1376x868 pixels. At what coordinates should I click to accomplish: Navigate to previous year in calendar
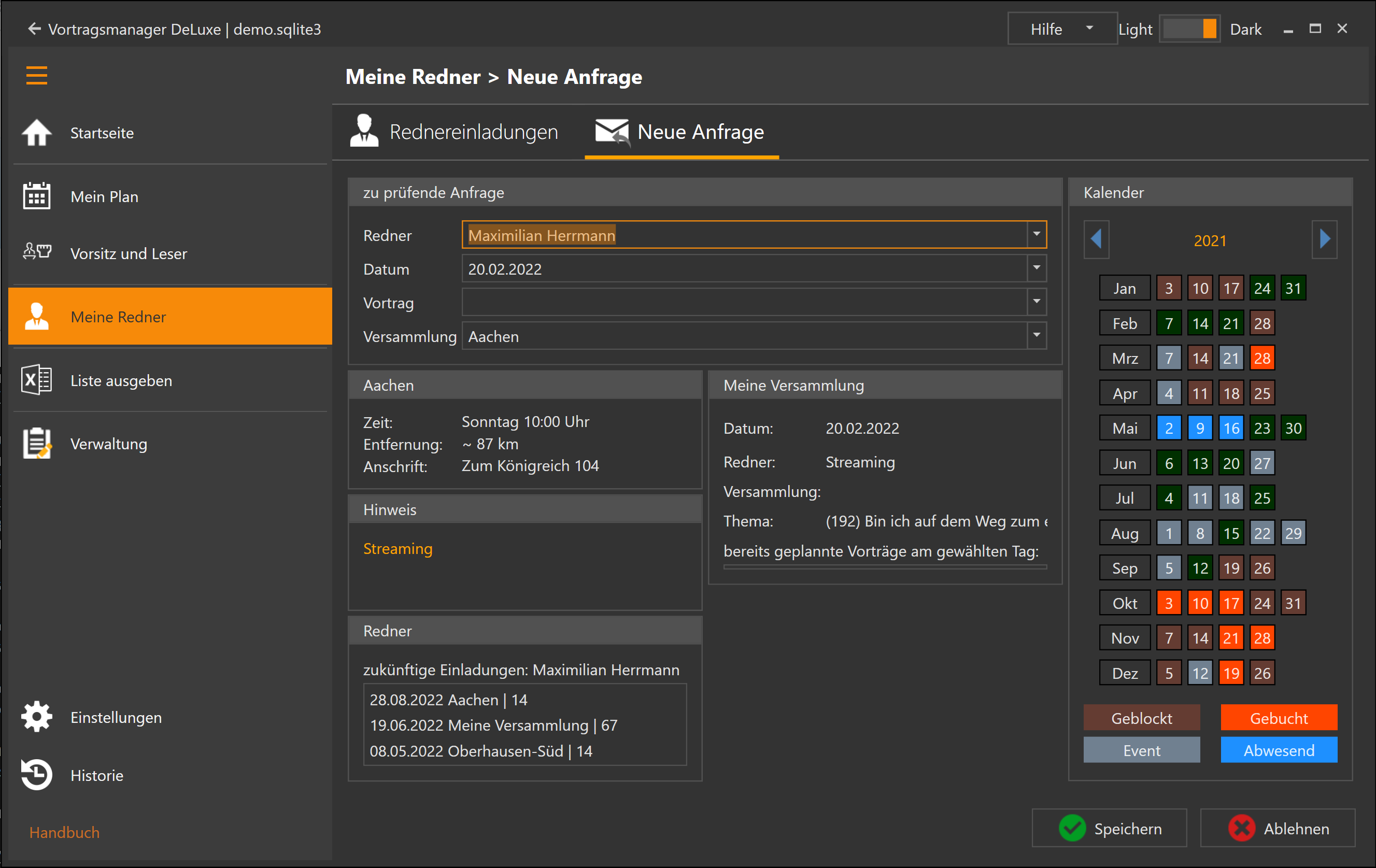1098,240
